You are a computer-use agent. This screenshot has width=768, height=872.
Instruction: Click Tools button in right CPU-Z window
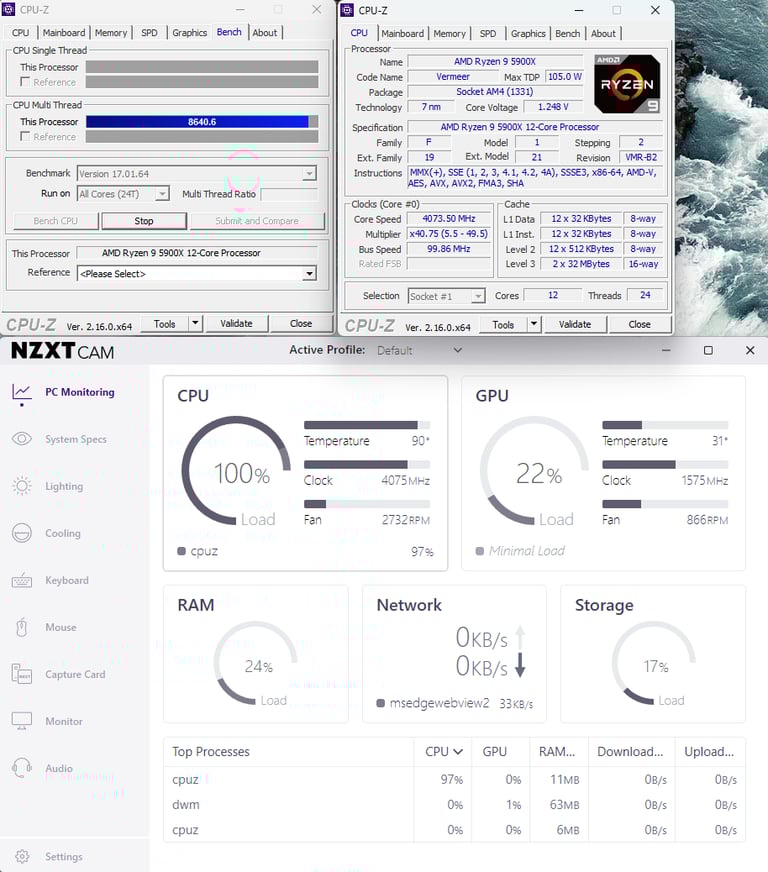503,324
